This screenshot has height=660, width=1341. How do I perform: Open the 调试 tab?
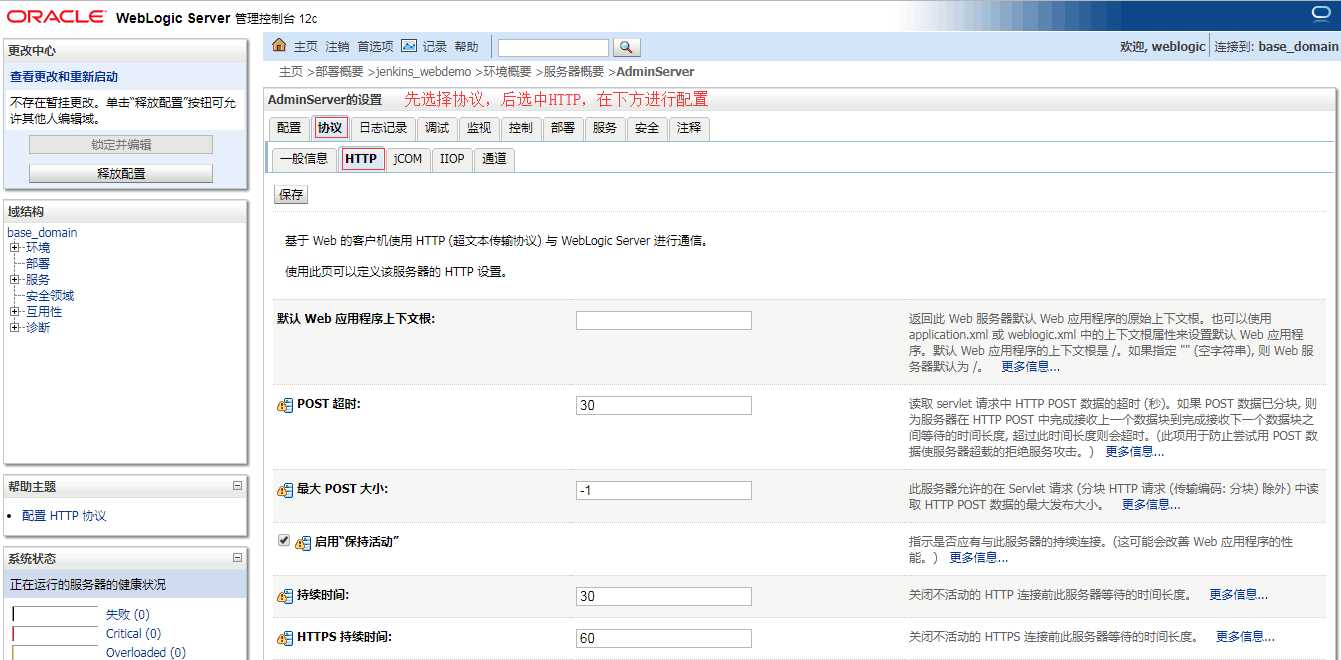(x=437, y=128)
